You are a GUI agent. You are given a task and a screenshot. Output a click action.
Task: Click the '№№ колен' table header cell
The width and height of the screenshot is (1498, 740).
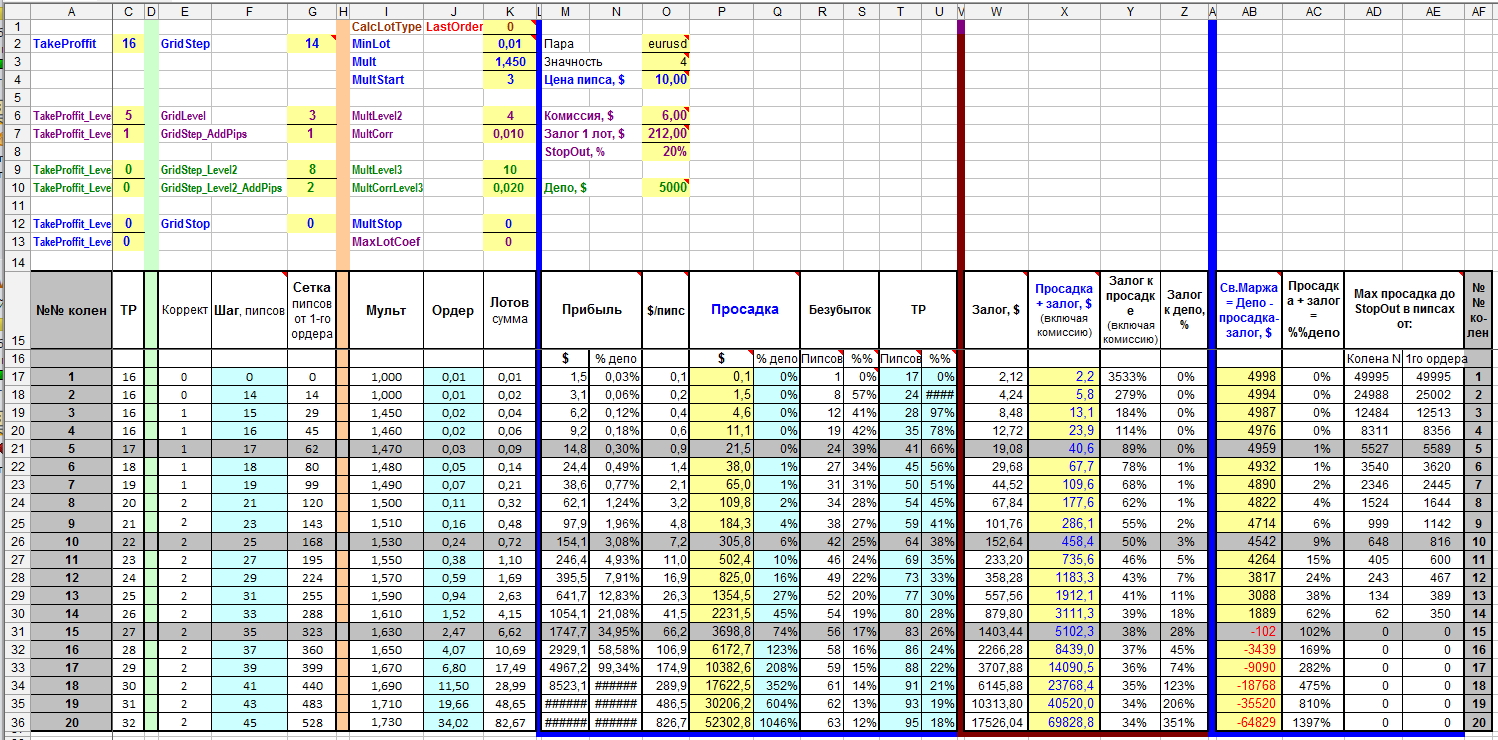[x=72, y=310]
